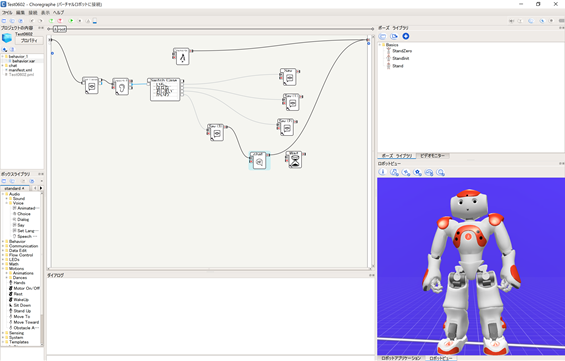
Task: Select the Switch Case box in diagram
Action: coord(165,90)
